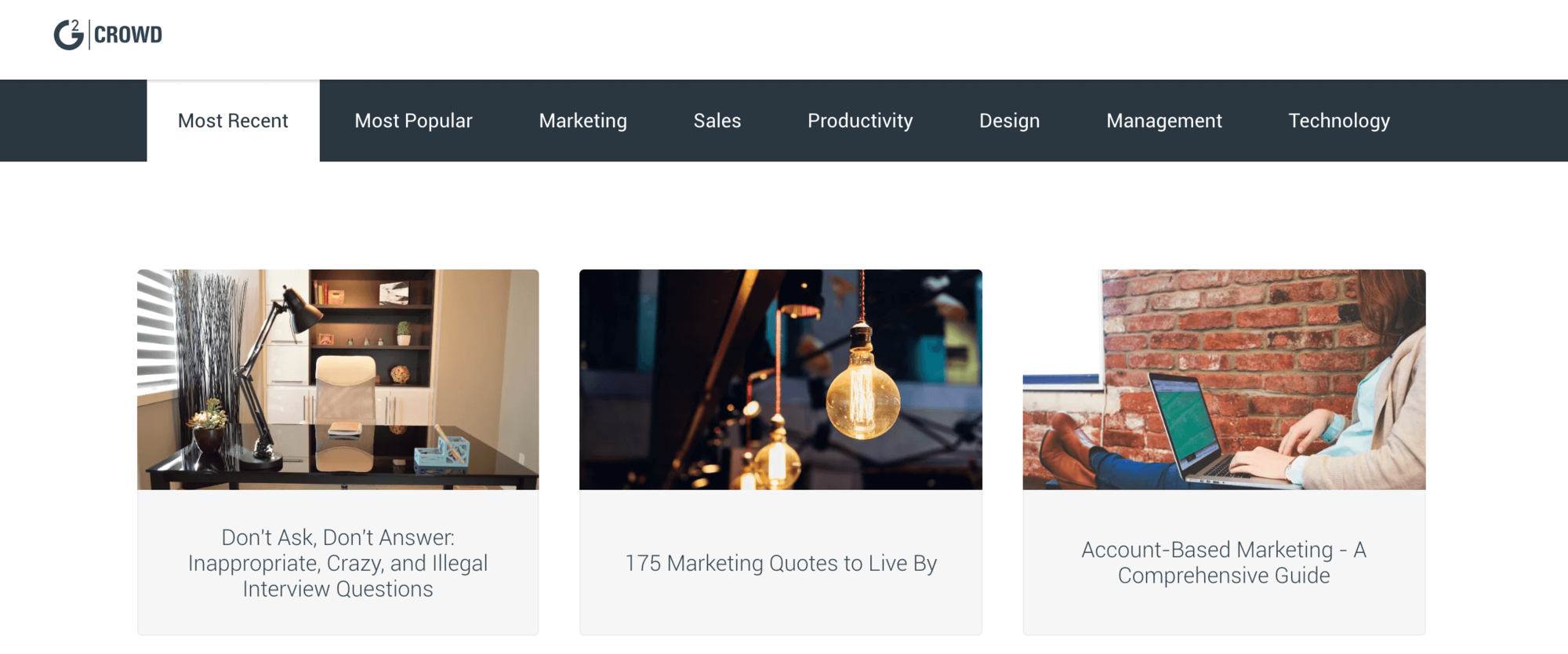Switch to the Technology tab
1568x654 pixels.
tap(1338, 120)
